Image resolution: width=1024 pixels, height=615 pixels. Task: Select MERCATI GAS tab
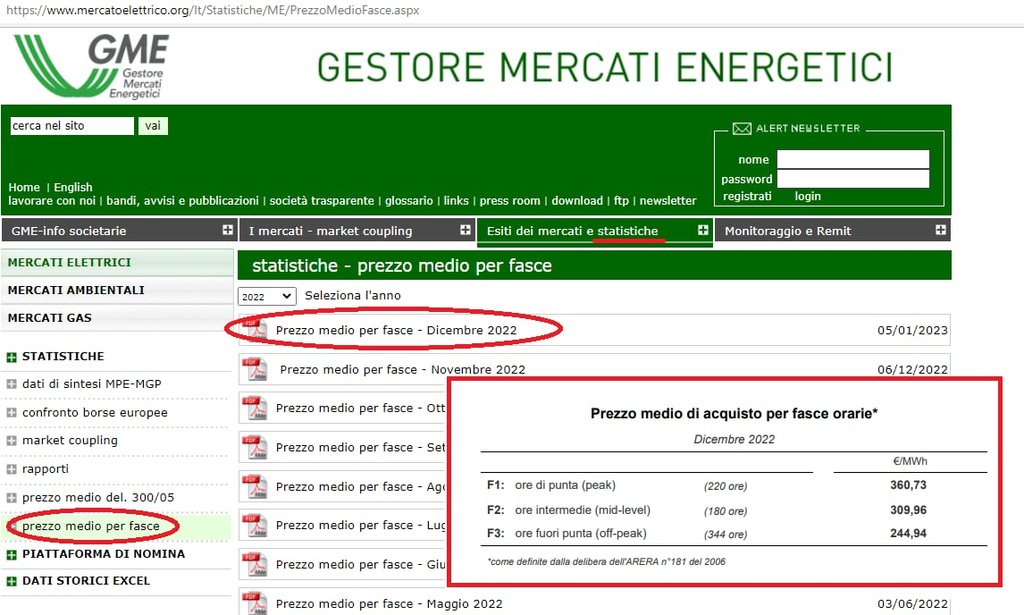(x=117, y=318)
